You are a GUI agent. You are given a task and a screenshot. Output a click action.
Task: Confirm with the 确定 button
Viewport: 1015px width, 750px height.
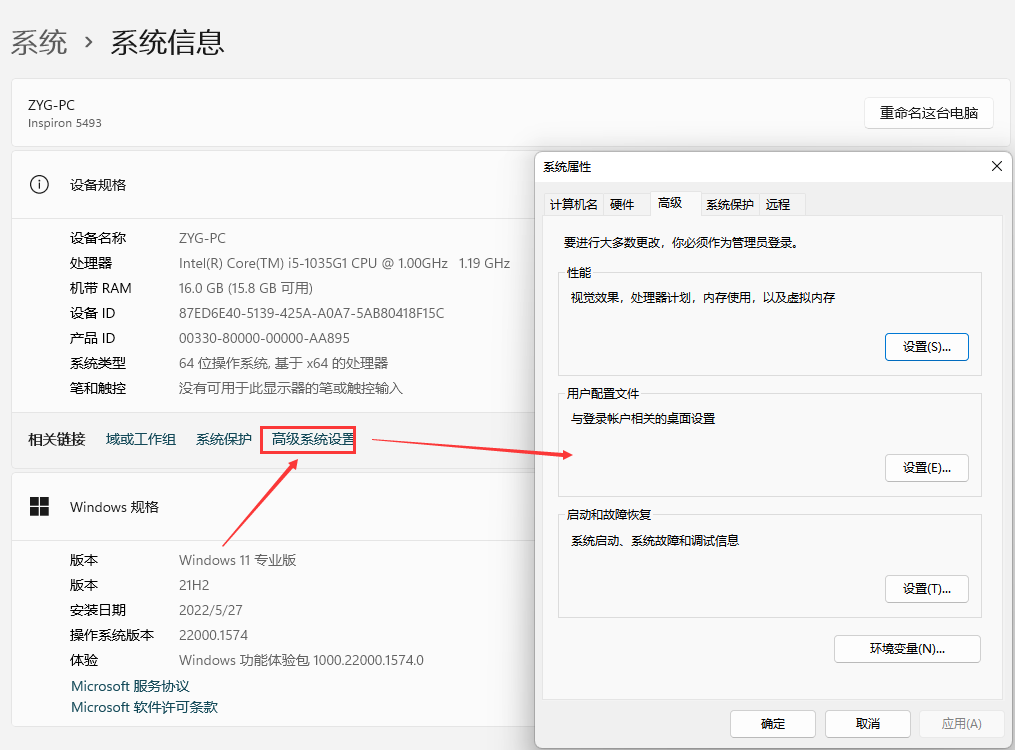(773, 723)
